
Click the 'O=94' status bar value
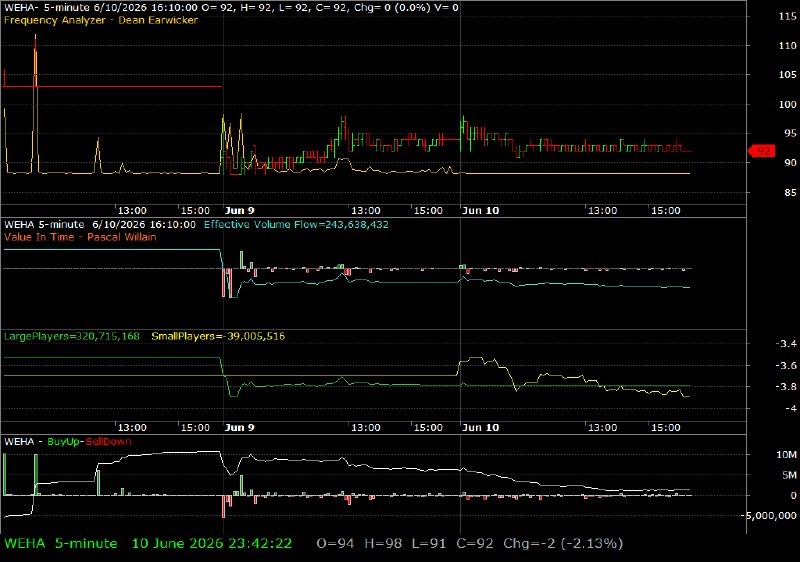point(335,544)
